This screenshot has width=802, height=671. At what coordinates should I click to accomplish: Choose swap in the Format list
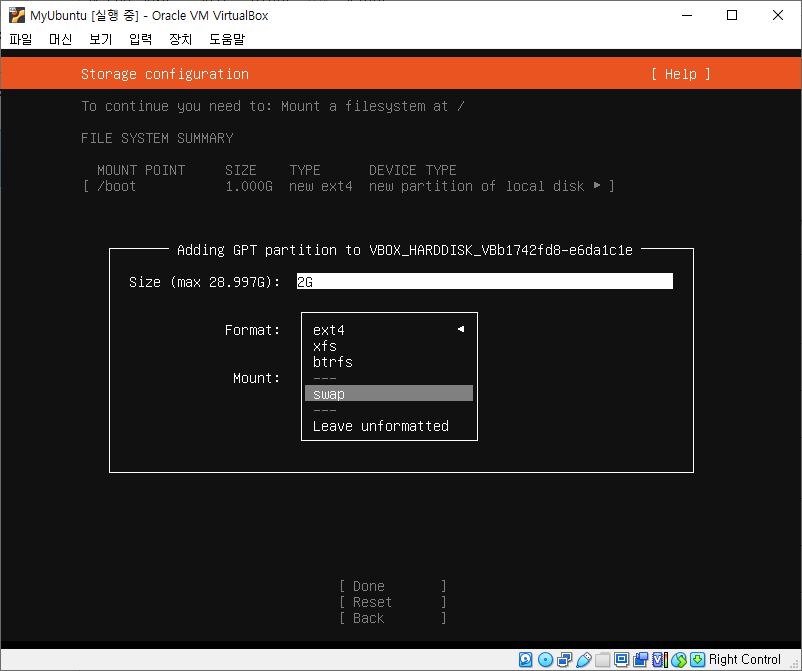[389, 394]
